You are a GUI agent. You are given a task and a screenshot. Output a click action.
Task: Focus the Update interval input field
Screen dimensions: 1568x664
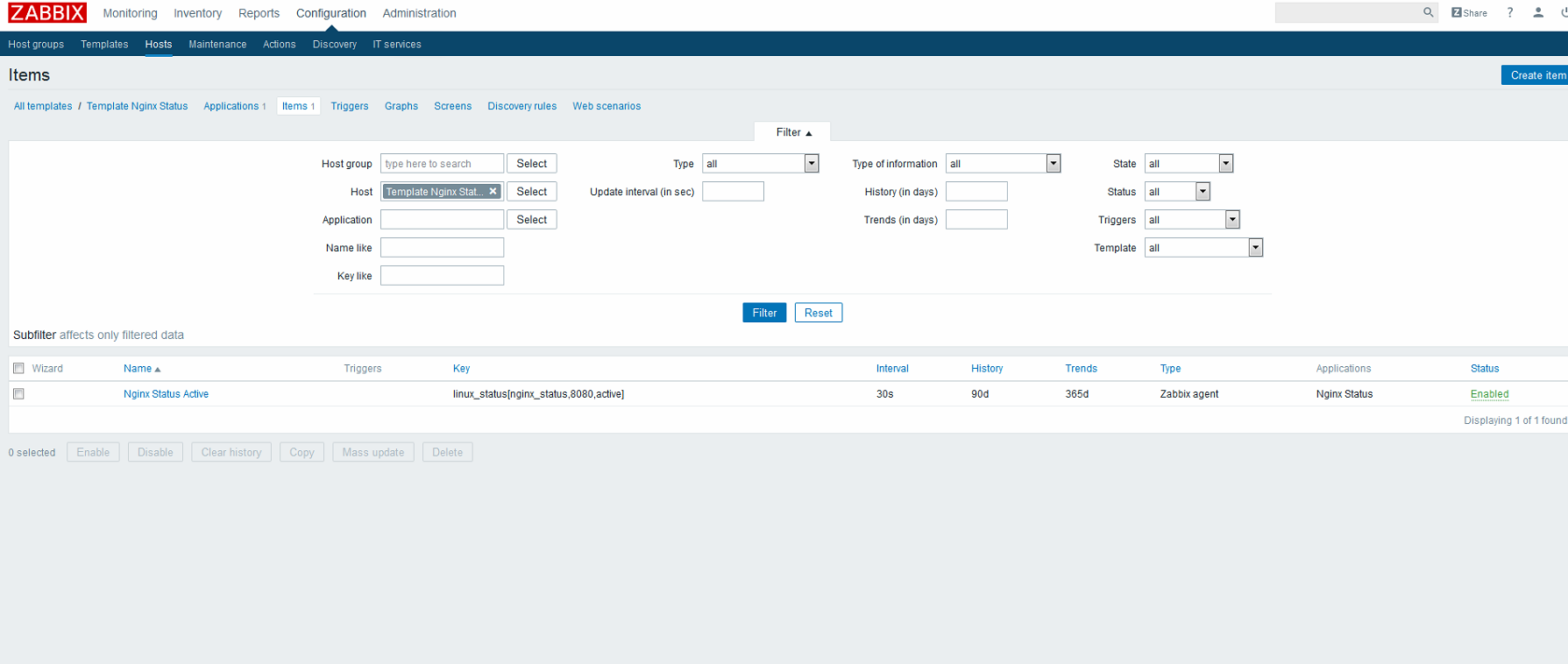pyautogui.click(x=733, y=192)
